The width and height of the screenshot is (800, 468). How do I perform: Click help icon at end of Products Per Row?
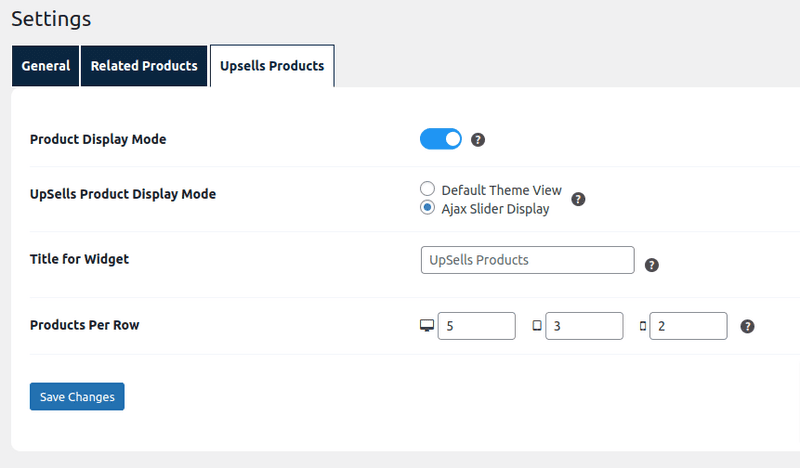pyautogui.click(x=747, y=326)
